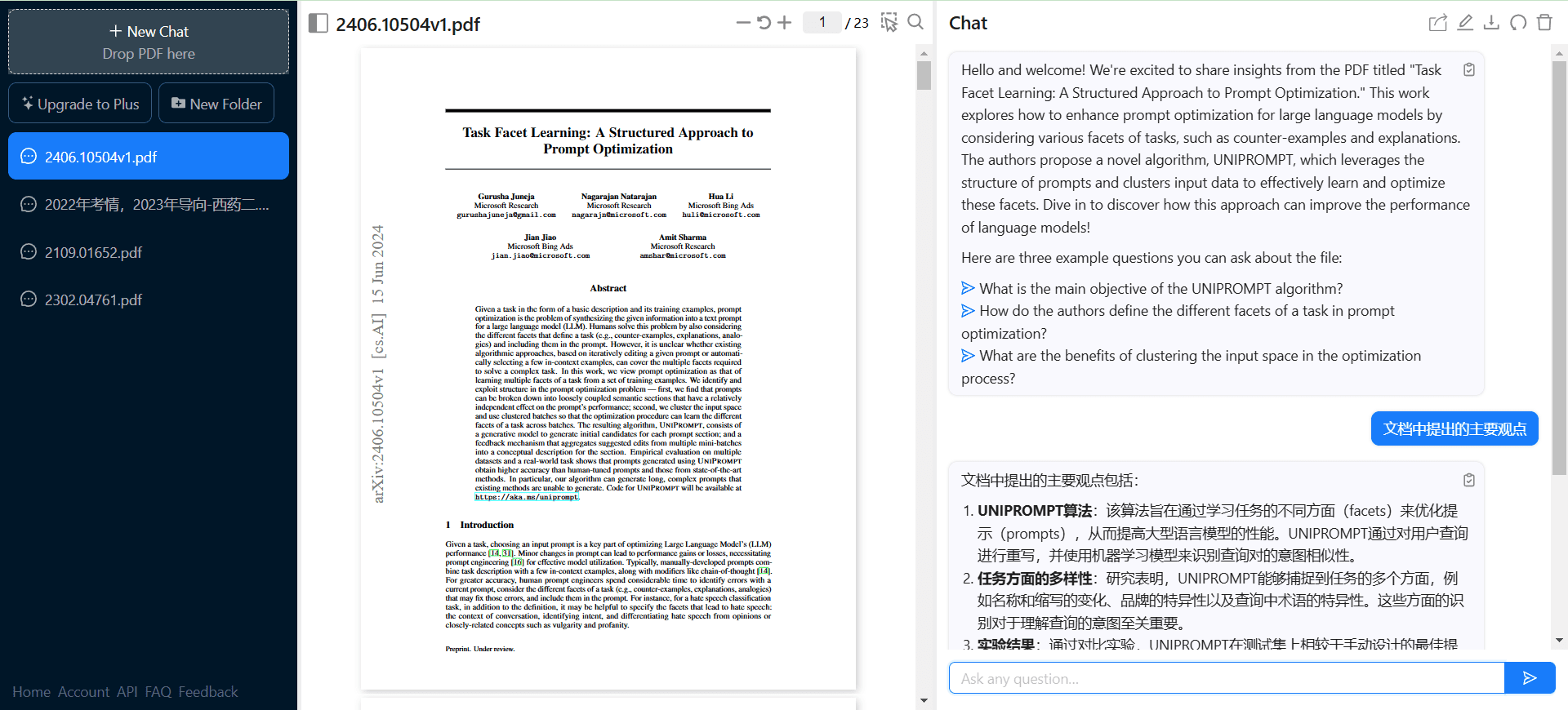Open the 2109.01652.pdf chat entry
This screenshot has height=710, width=1568.
(149, 252)
